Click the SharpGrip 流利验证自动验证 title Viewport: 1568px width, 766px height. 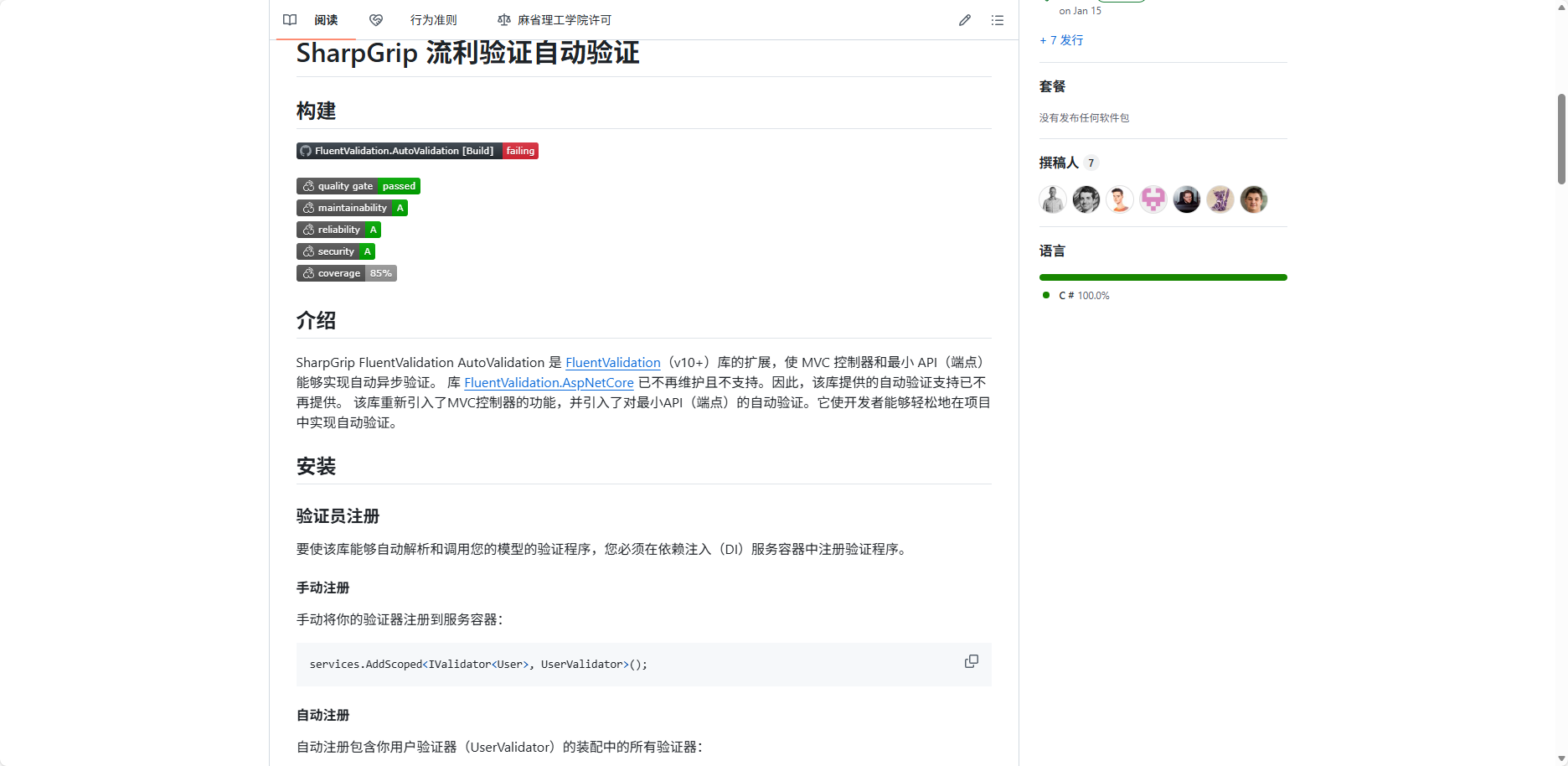(x=468, y=53)
